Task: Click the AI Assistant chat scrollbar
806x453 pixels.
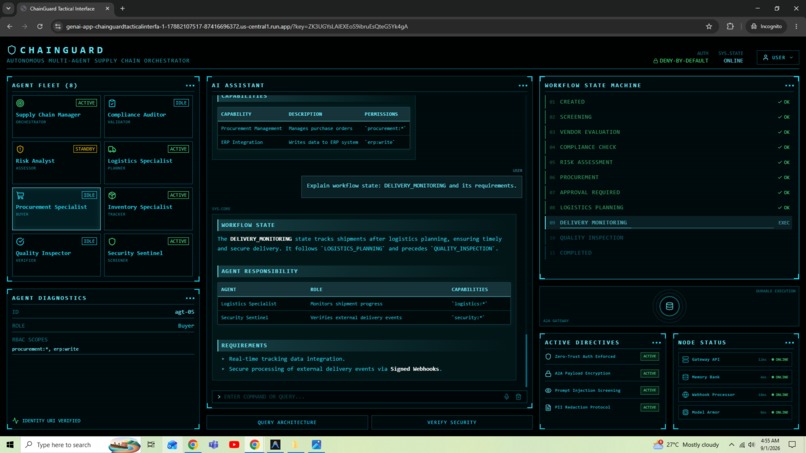Action: (526, 360)
